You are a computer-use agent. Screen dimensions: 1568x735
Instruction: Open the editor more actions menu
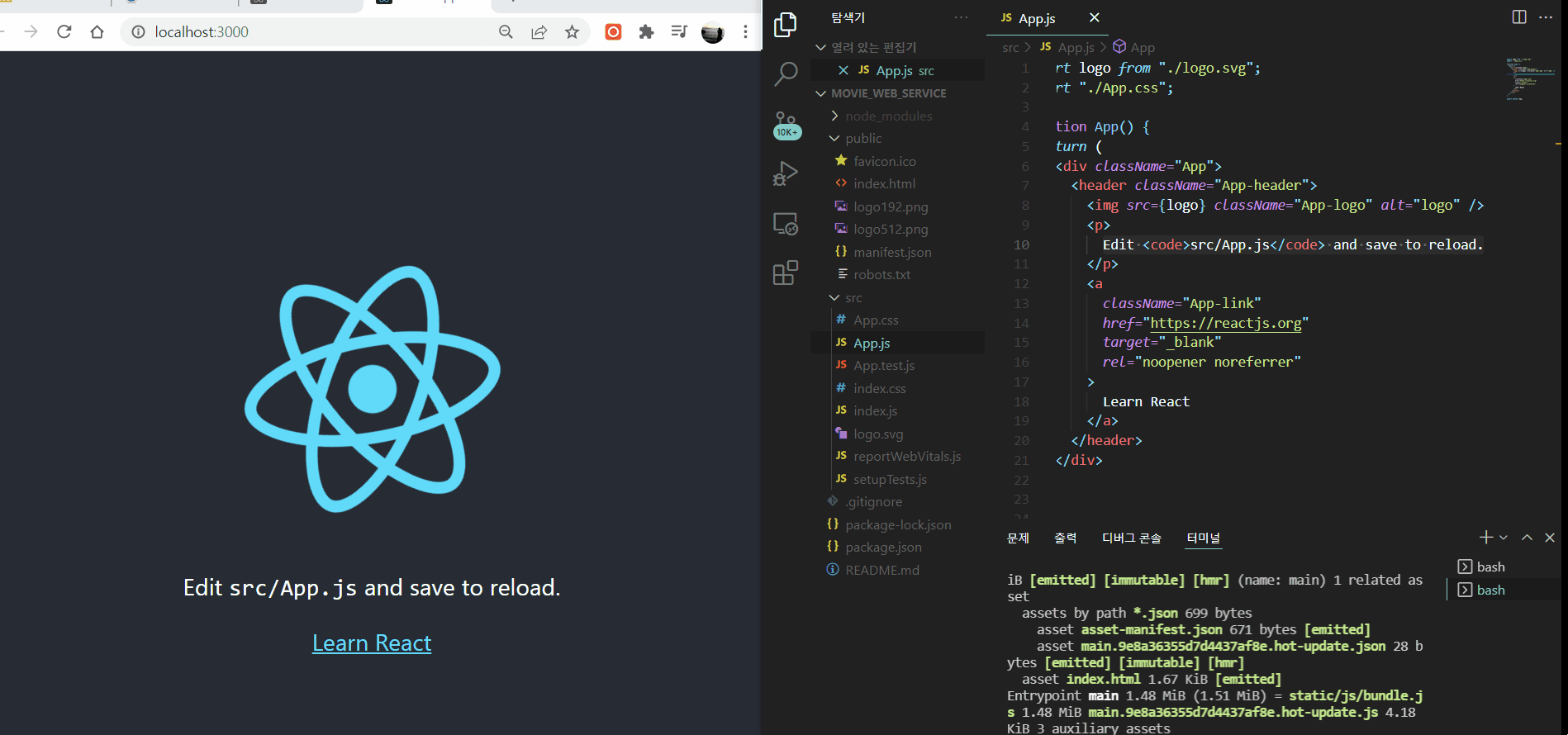click(1546, 17)
